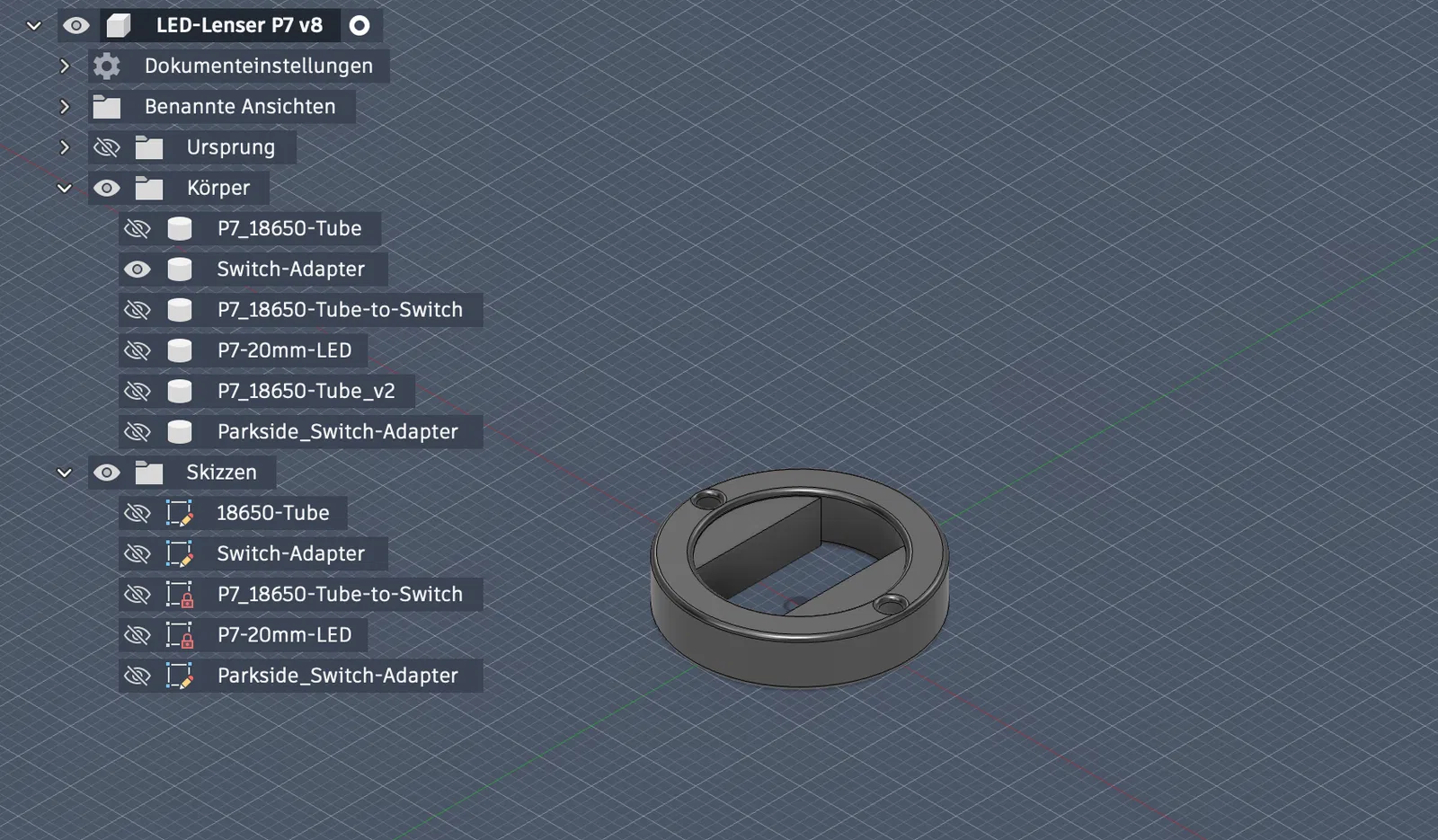1438x840 pixels.
Task: Click the cylinder icon of P7_18650-Tube_v2 body
Action: [x=180, y=391]
